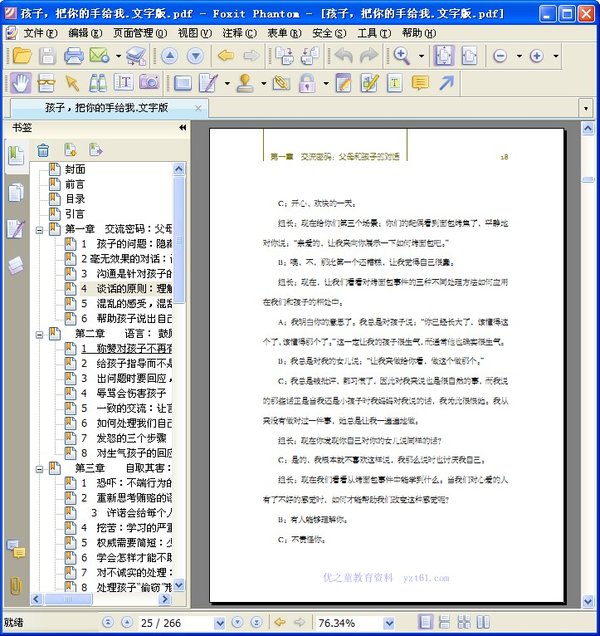Image resolution: width=600 pixels, height=636 pixels.
Task: Click the redo arrow icon
Action: (x=368, y=56)
